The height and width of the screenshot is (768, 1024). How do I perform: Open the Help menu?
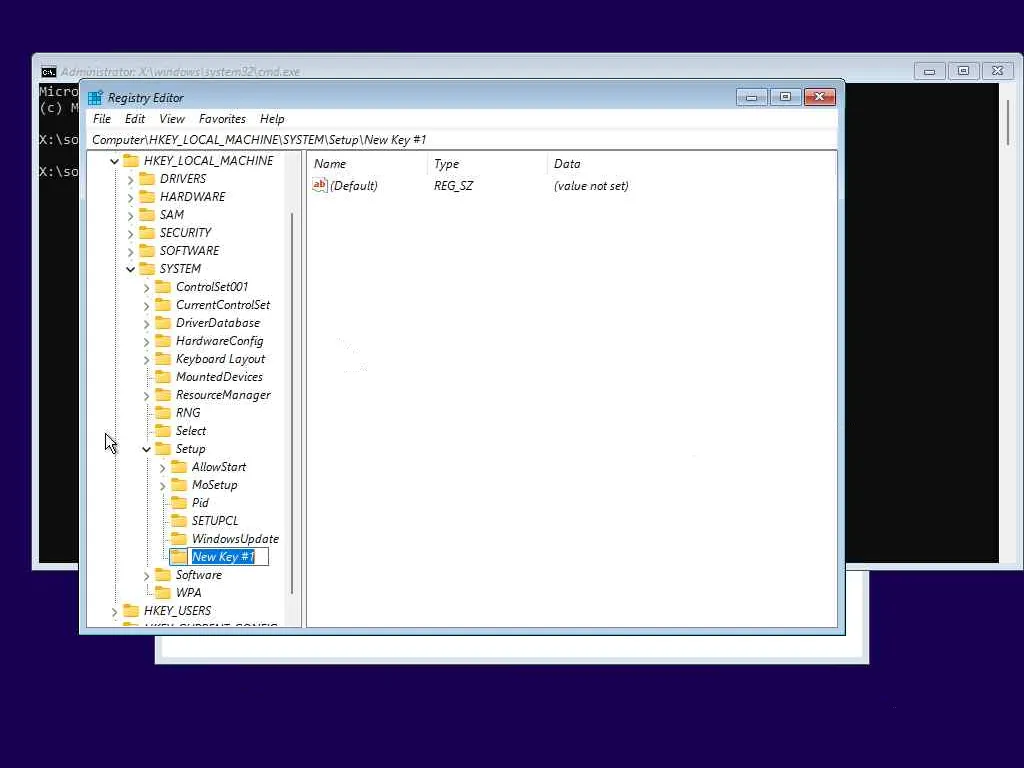[x=272, y=119]
